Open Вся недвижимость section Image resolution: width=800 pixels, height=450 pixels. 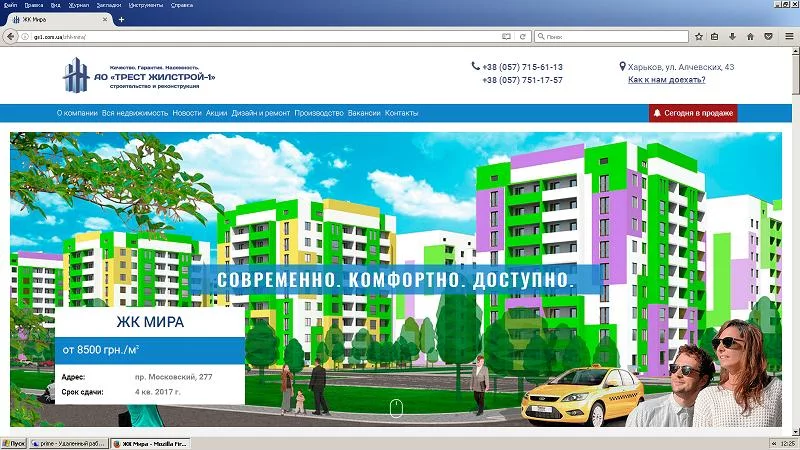click(x=135, y=113)
